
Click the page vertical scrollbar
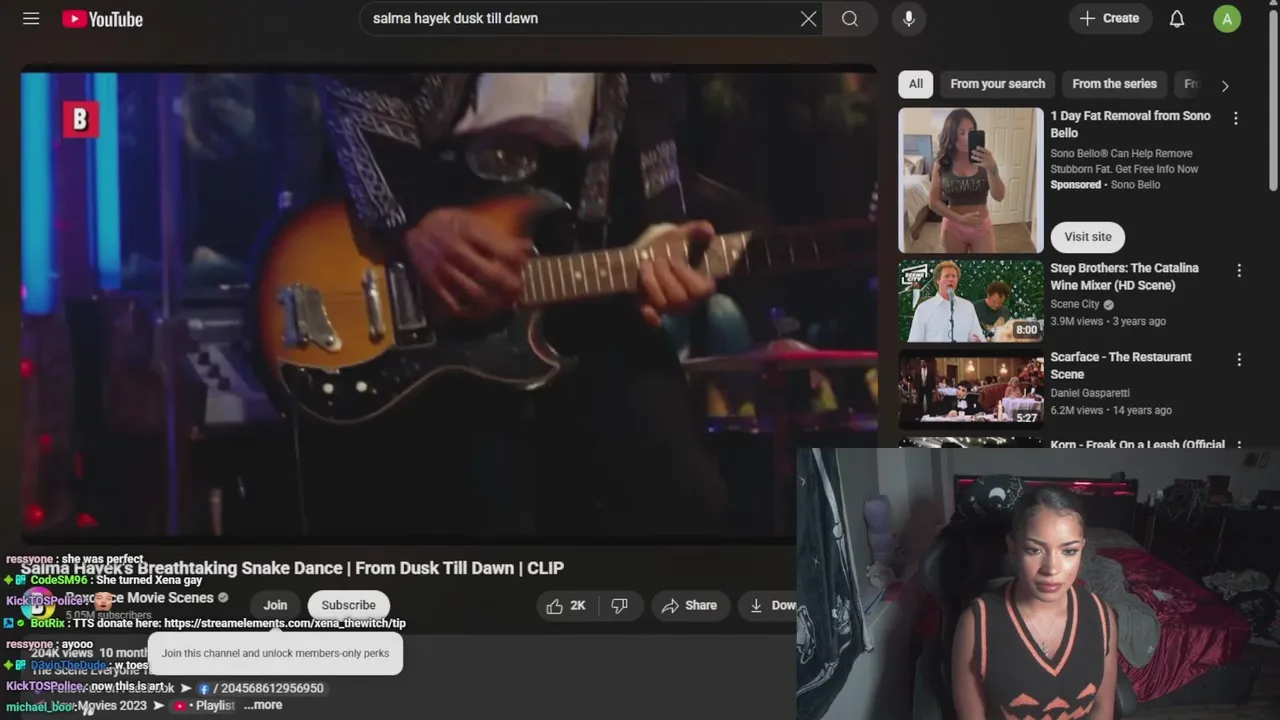pyautogui.click(x=1273, y=100)
